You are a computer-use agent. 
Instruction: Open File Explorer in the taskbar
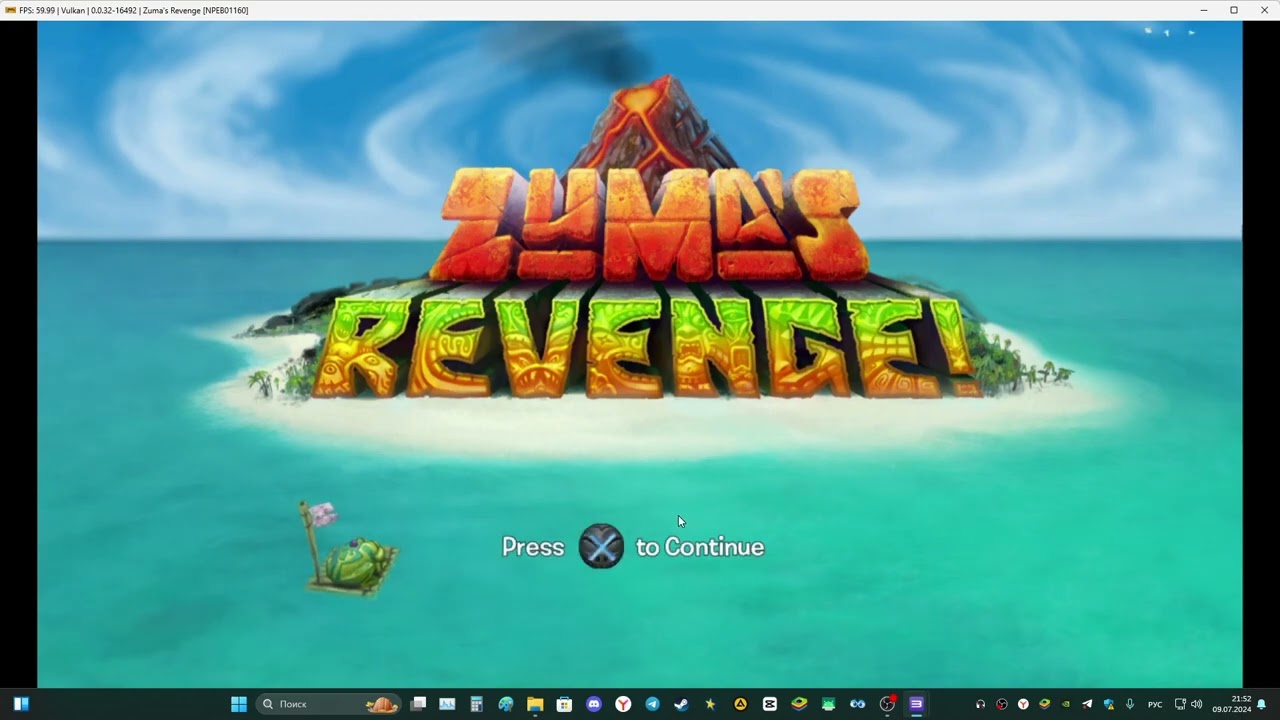pos(535,704)
